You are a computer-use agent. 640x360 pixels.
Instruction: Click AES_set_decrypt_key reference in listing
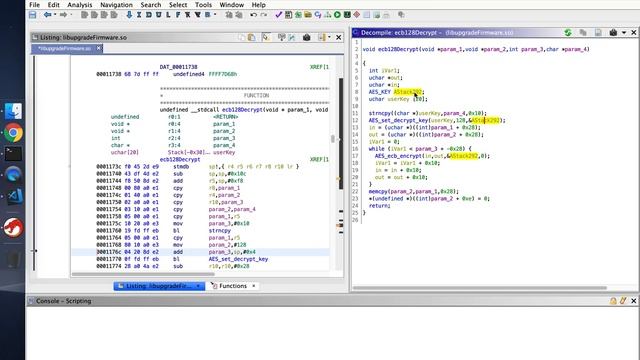(238, 259)
